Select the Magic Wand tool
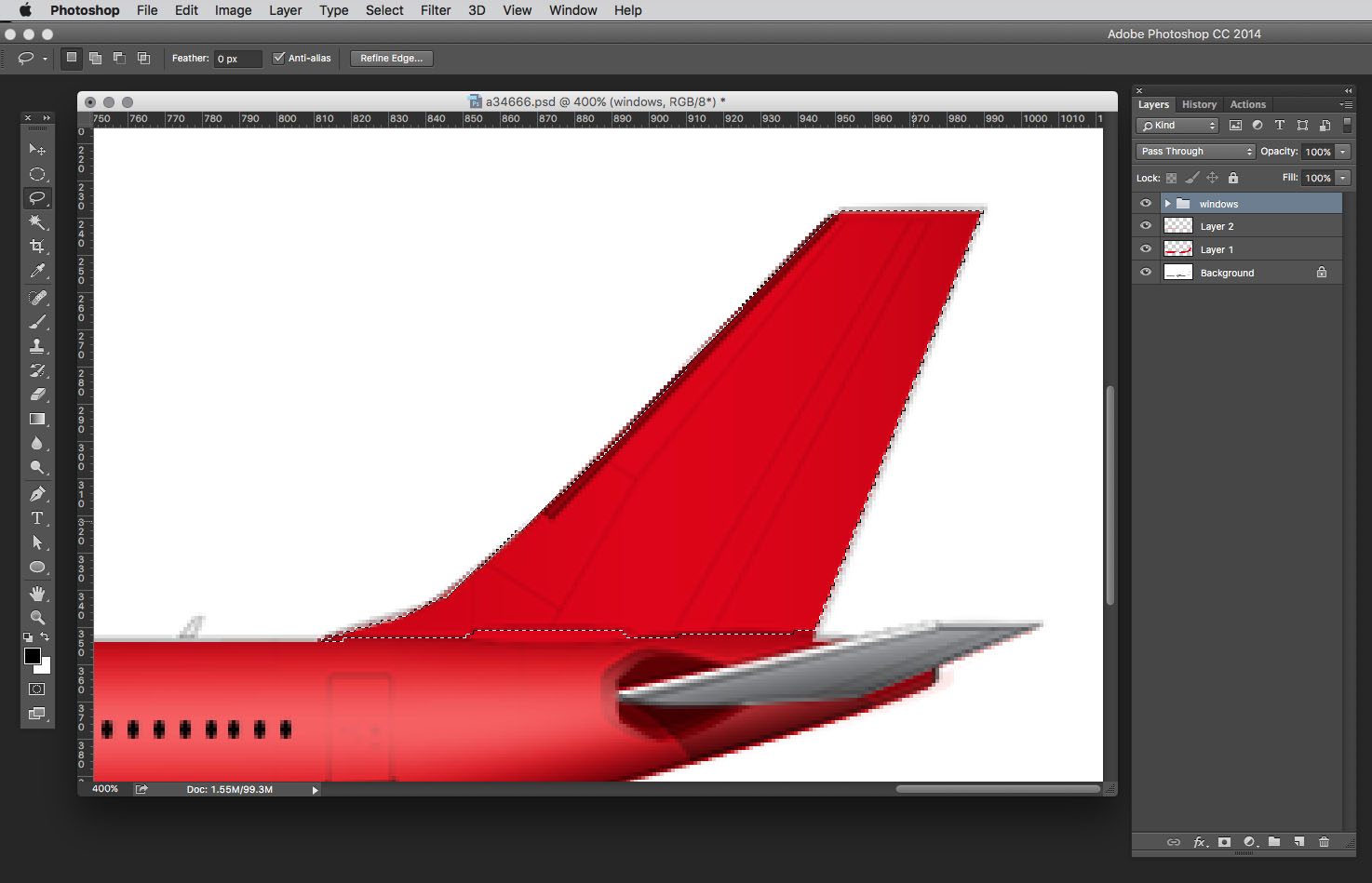The height and width of the screenshot is (883, 1372). click(37, 222)
